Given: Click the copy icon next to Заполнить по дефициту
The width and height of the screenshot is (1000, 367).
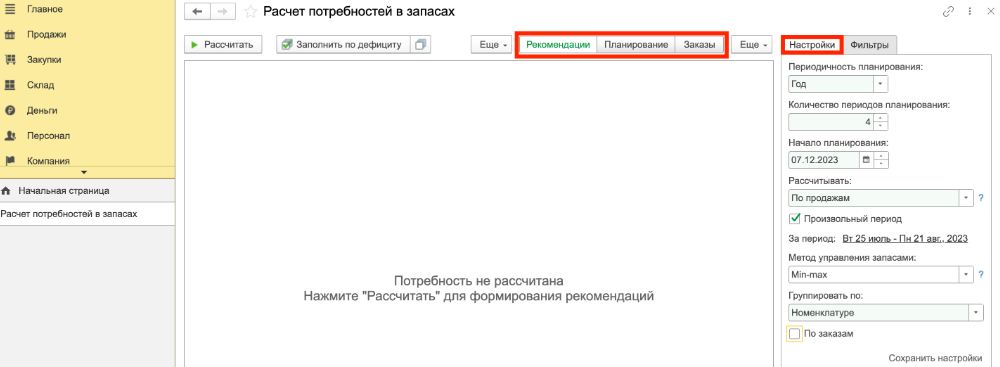Looking at the screenshot, I should click(x=420, y=45).
